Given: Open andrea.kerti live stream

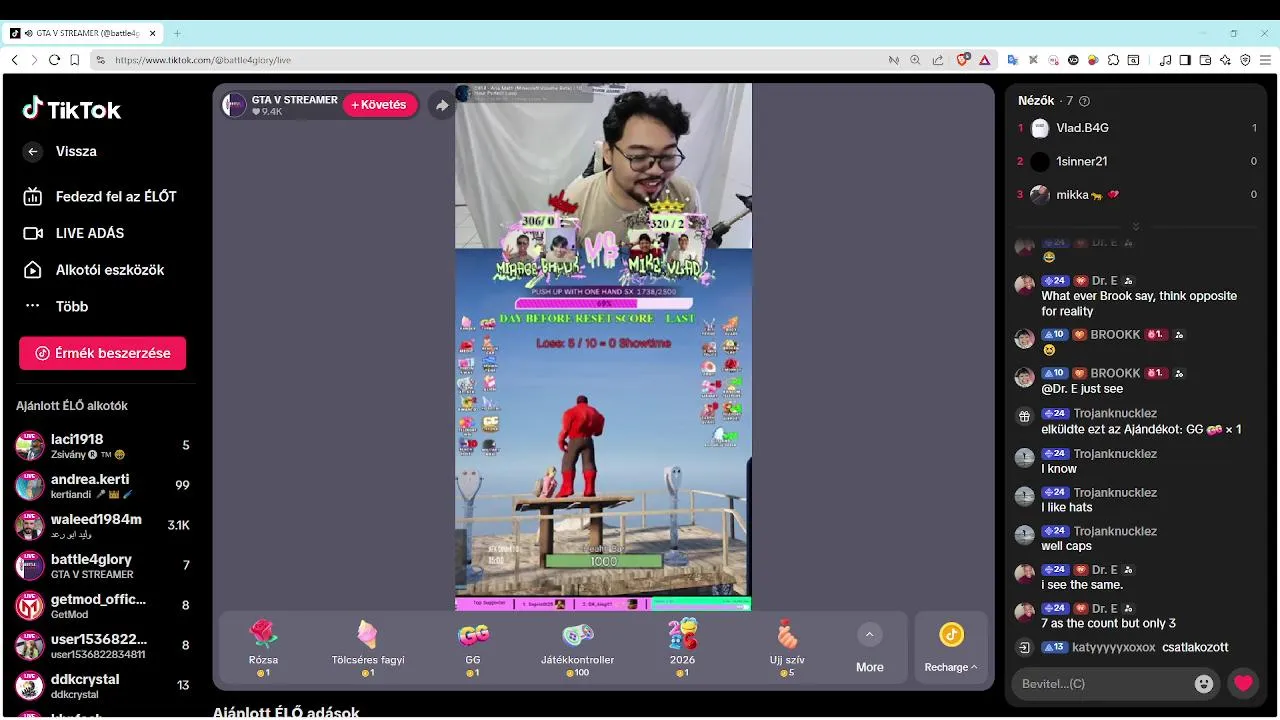Looking at the screenshot, I should coord(102,485).
